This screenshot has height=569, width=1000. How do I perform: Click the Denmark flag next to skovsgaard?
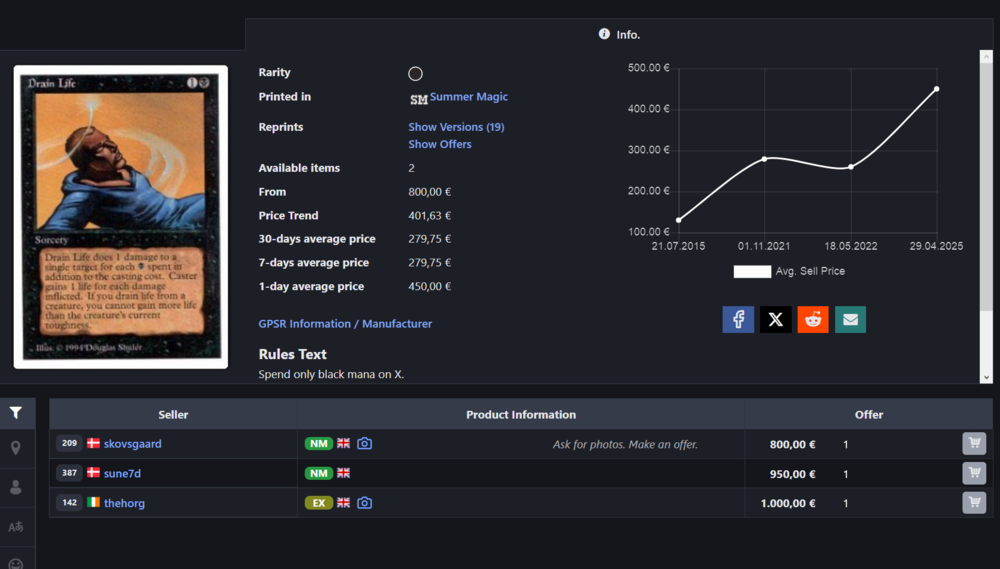[93, 443]
